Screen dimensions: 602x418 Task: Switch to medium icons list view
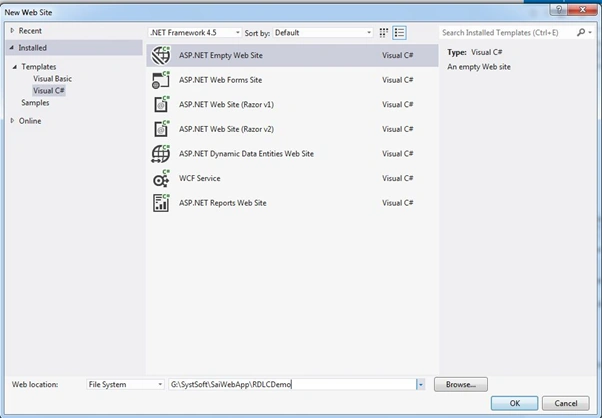(399, 33)
